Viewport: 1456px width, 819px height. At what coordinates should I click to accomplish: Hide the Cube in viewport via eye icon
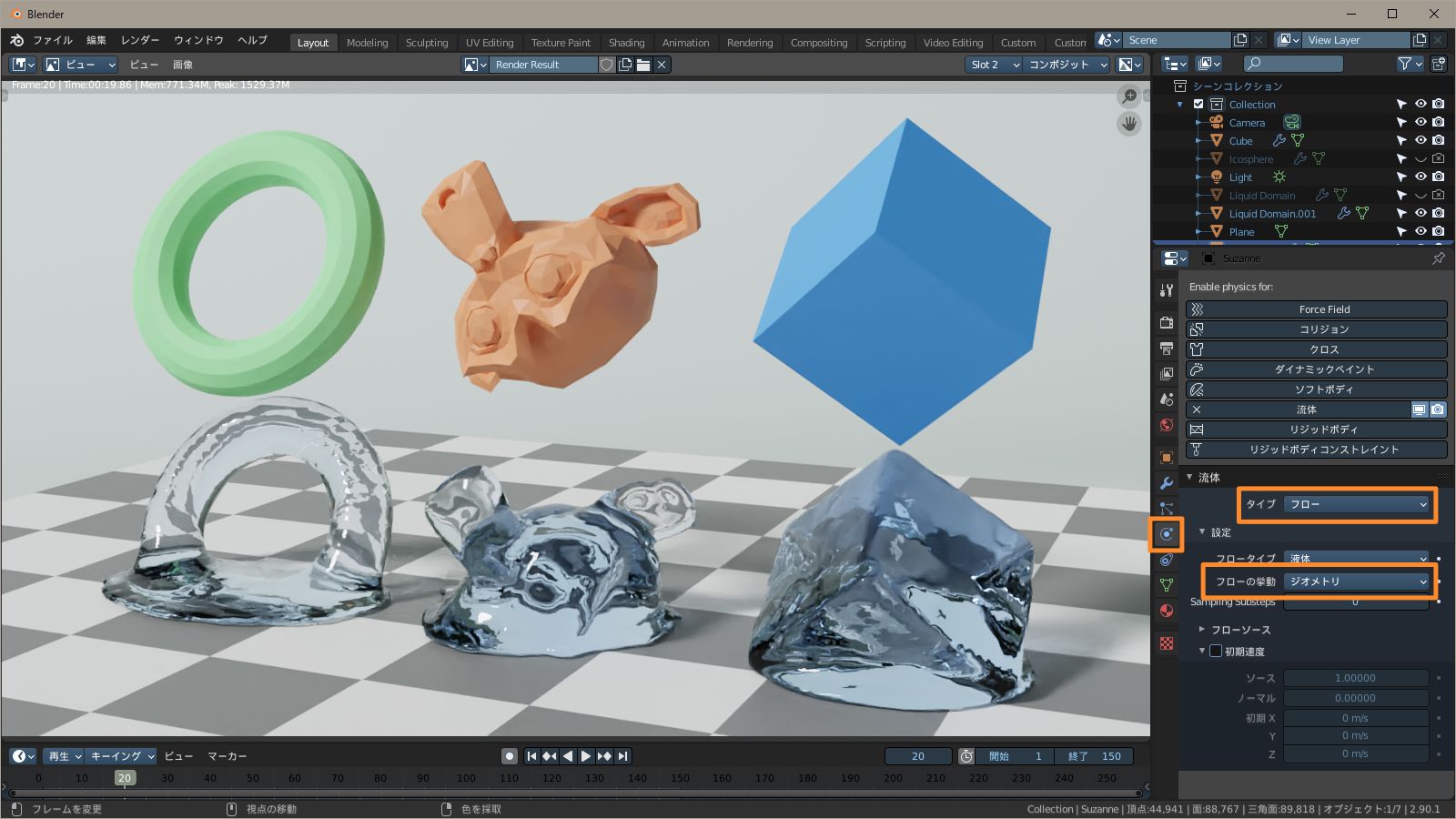click(x=1421, y=140)
